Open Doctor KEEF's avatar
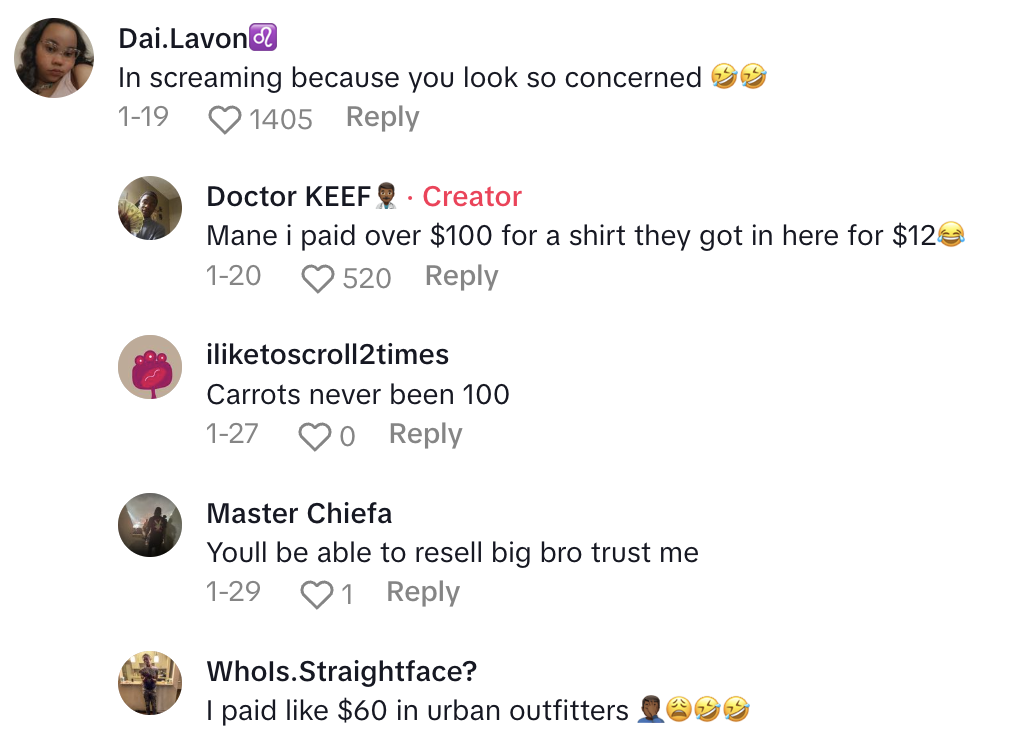The image size is (1020, 738). [150, 208]
